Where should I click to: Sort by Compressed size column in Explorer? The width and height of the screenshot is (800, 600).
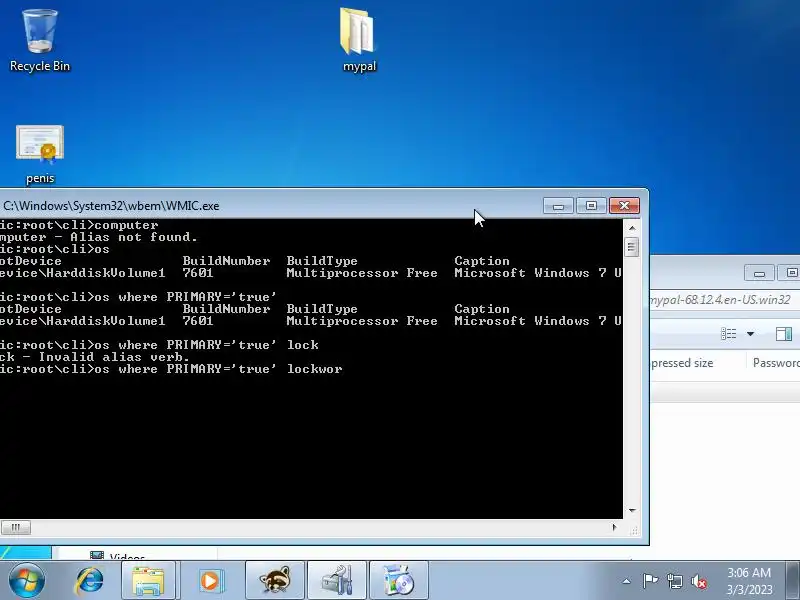[682, 363]
